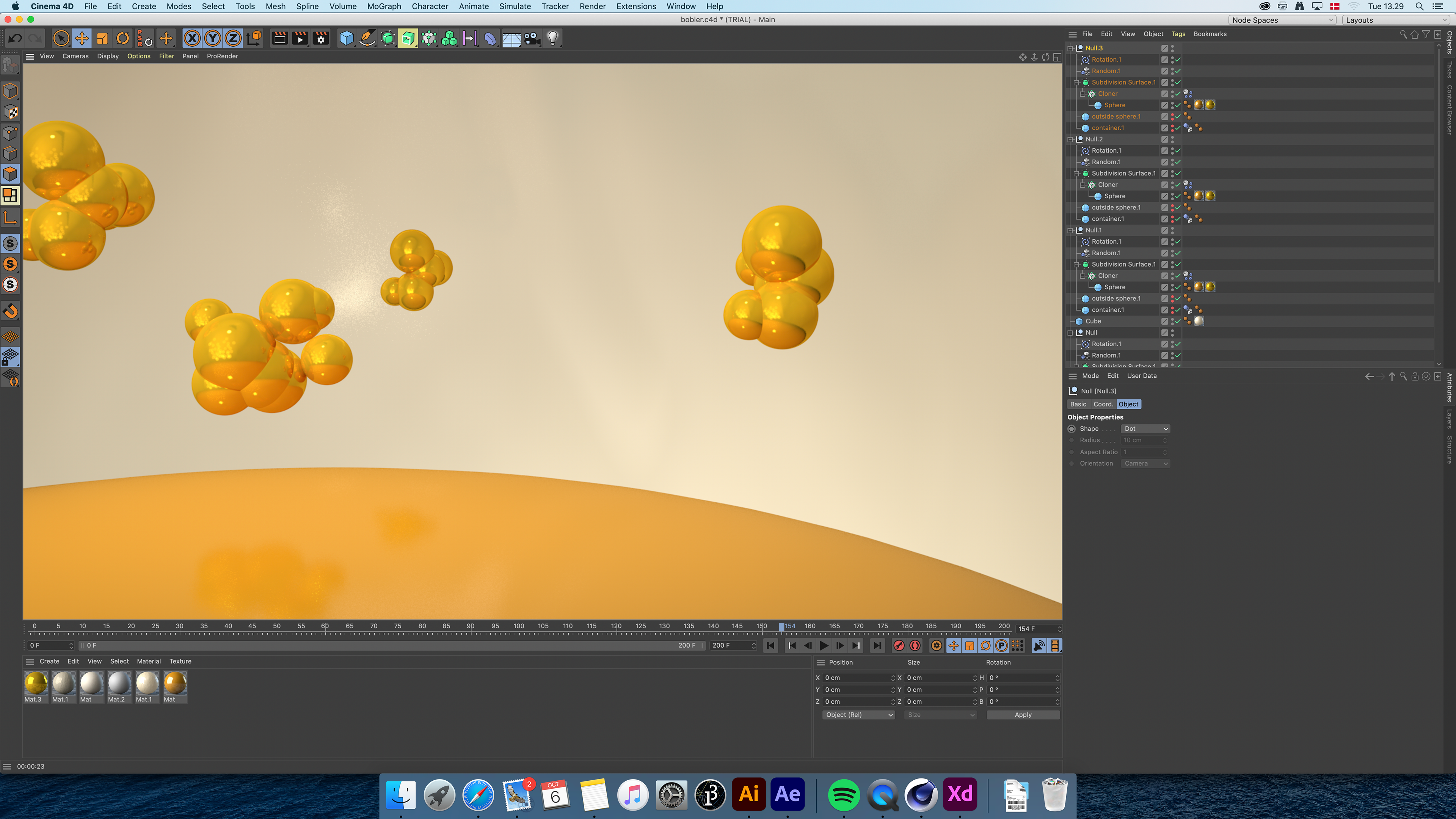
Task: Select the Move tool in top toolbar
Action: pyautogui.click(x=82, y=38)
